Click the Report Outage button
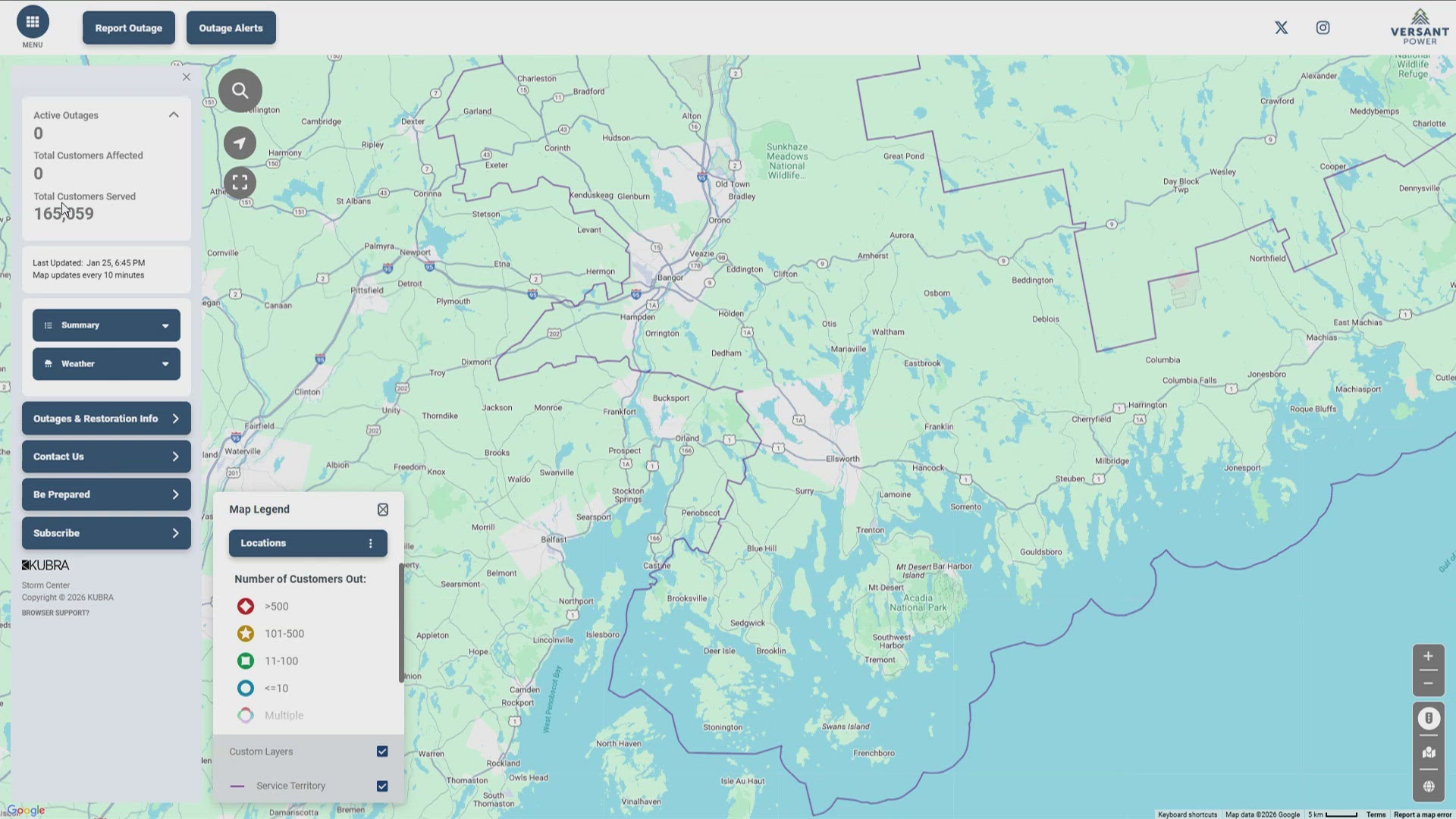The image size is (1456, 819). tap(128, 27)
